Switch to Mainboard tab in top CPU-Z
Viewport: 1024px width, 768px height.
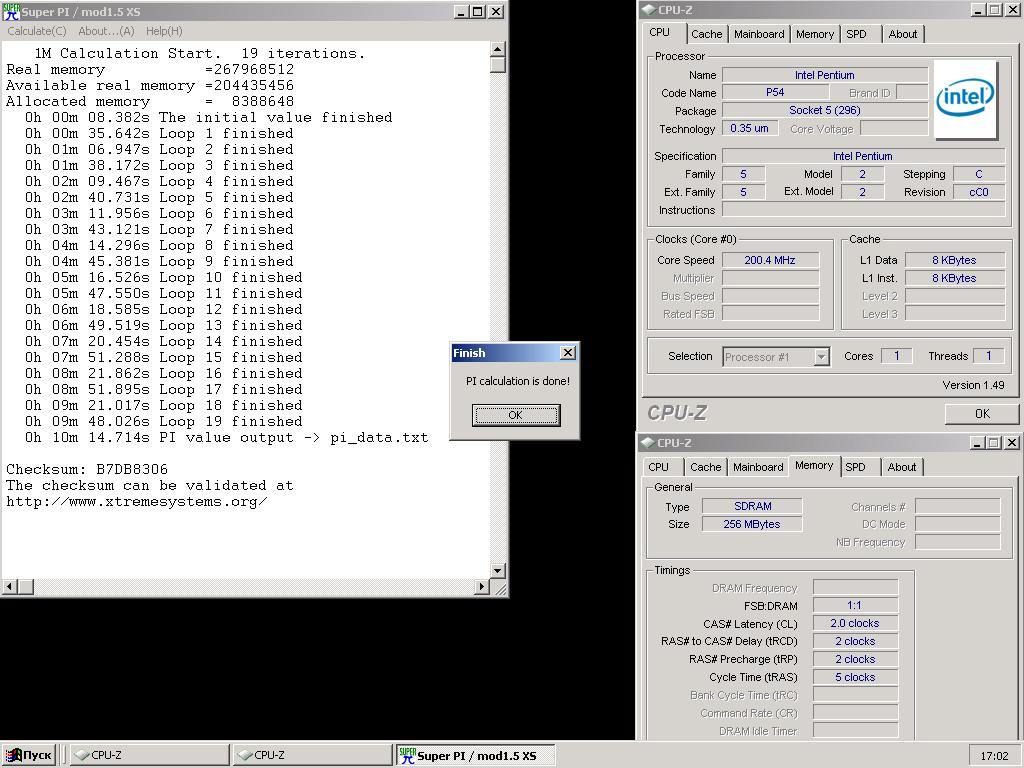tap(759, 34)
